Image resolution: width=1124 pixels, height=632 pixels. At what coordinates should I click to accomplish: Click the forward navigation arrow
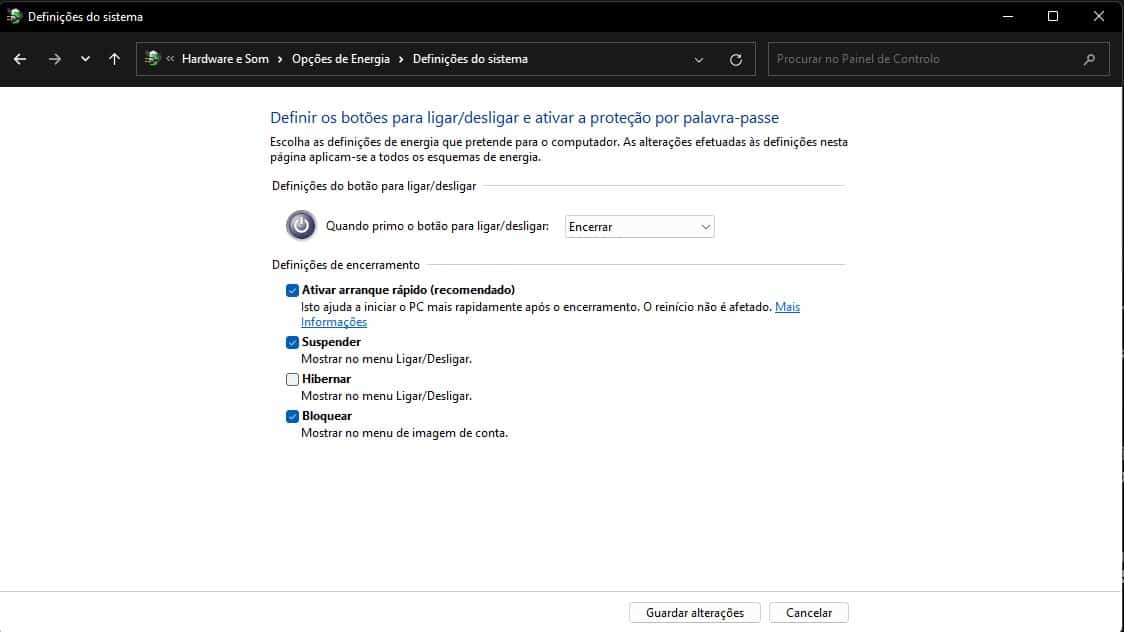55,59
